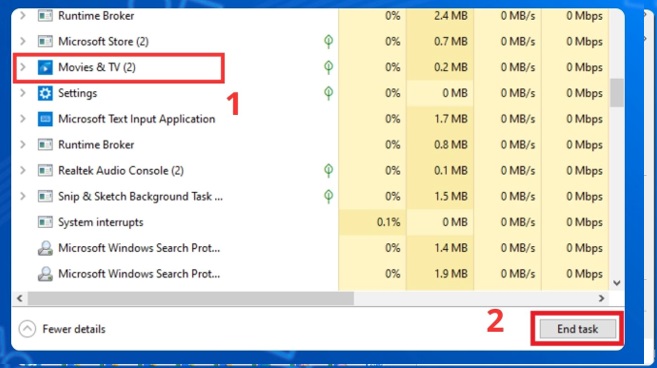Screen dimensions: 657x368
Task: Click the horizontal scrollbar right arrow
Action: point(602,298)
